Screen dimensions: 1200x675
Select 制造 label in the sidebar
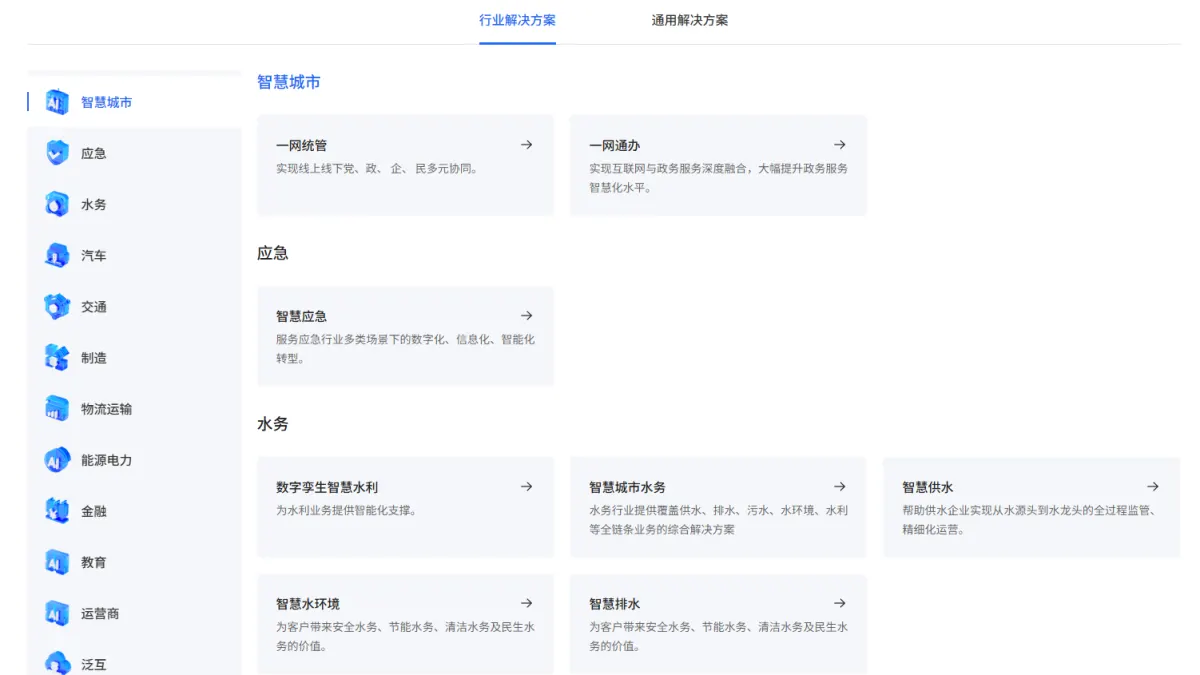[x=94, y=358]
